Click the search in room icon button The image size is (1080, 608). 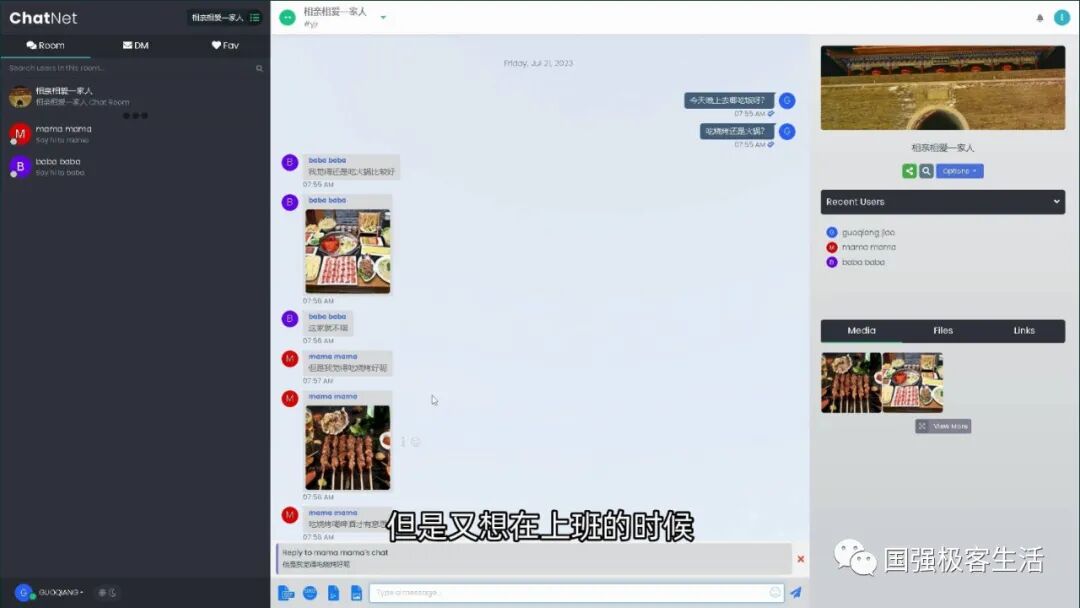926,171
